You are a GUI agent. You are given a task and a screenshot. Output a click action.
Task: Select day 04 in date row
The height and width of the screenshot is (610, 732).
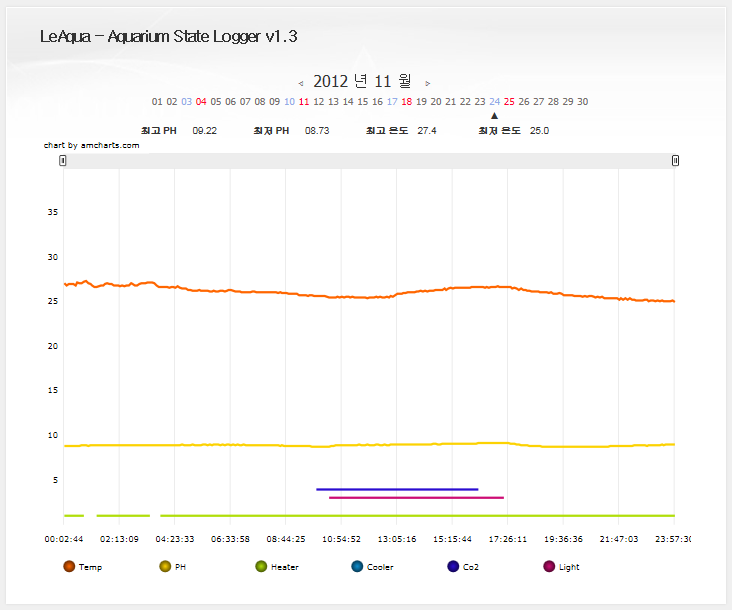click(201, 102)
